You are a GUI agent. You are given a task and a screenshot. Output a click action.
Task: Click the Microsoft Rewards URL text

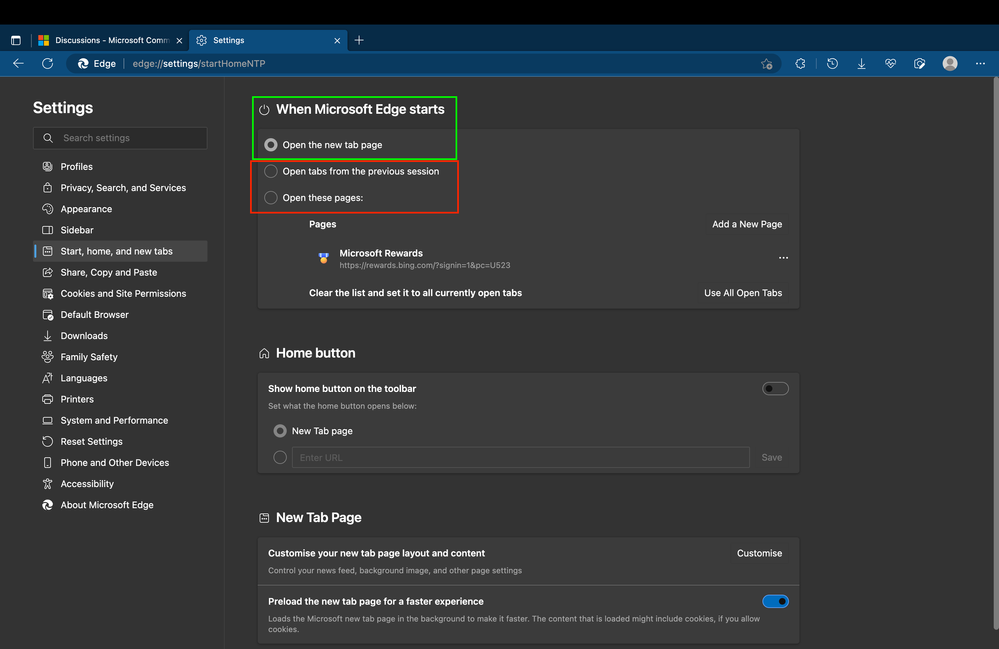[x=424, y=266]
